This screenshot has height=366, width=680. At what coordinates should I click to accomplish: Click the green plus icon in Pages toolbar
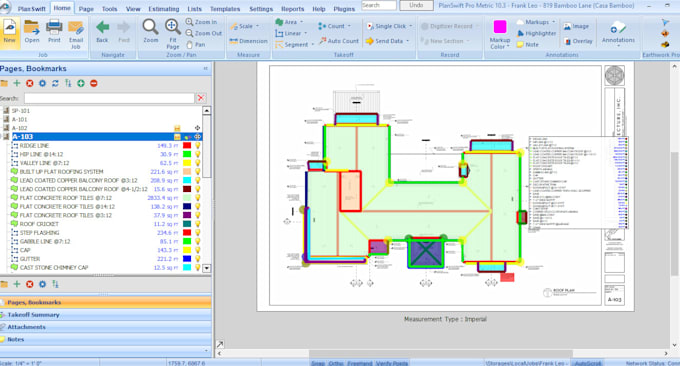16,83
